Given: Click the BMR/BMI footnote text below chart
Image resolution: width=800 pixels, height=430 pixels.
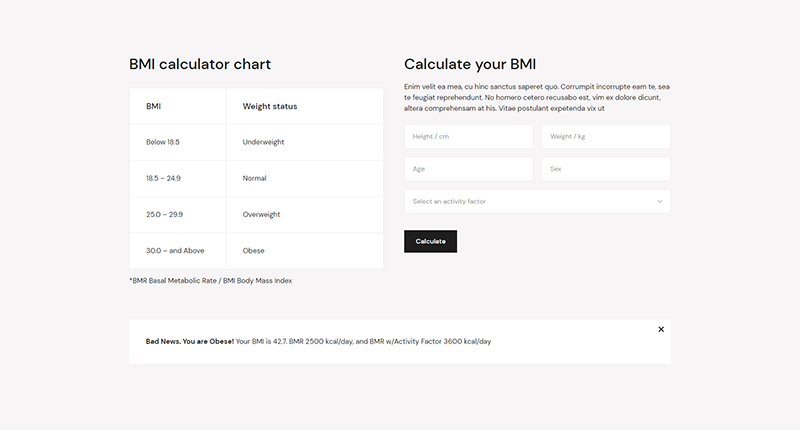Looking at the screenshot, I should tap(211, 281).
